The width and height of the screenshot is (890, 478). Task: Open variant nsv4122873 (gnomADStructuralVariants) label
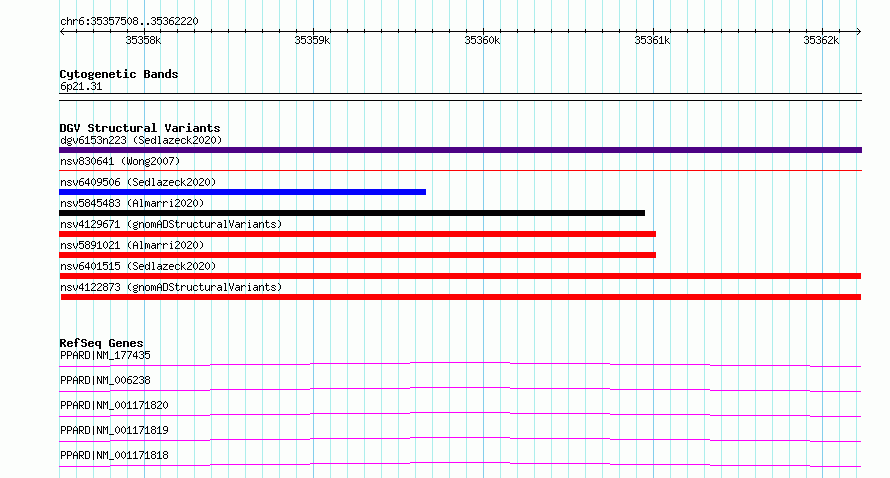pos(171,287)
